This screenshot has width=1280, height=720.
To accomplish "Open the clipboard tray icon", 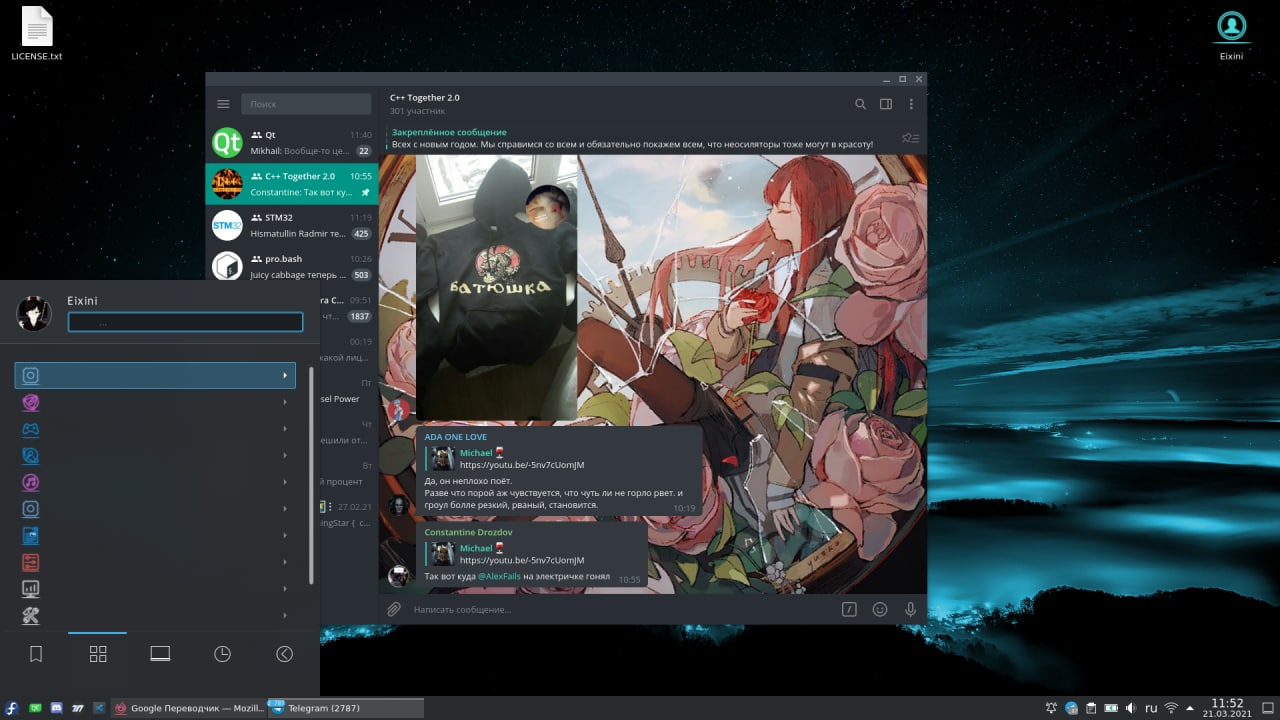I will pos(1091,708).
